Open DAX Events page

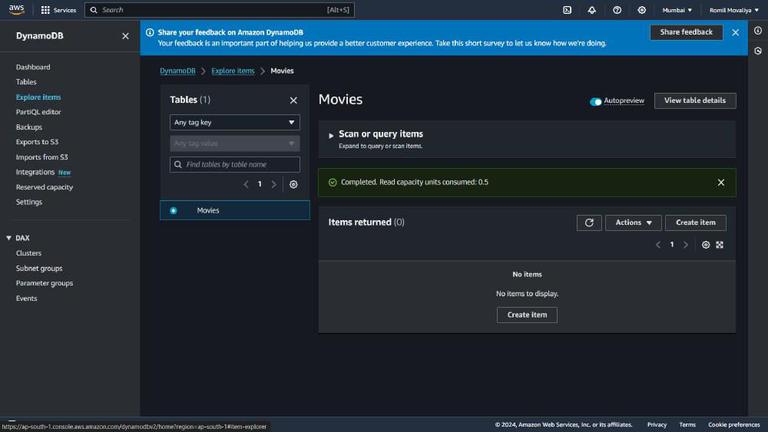point(26,298)
